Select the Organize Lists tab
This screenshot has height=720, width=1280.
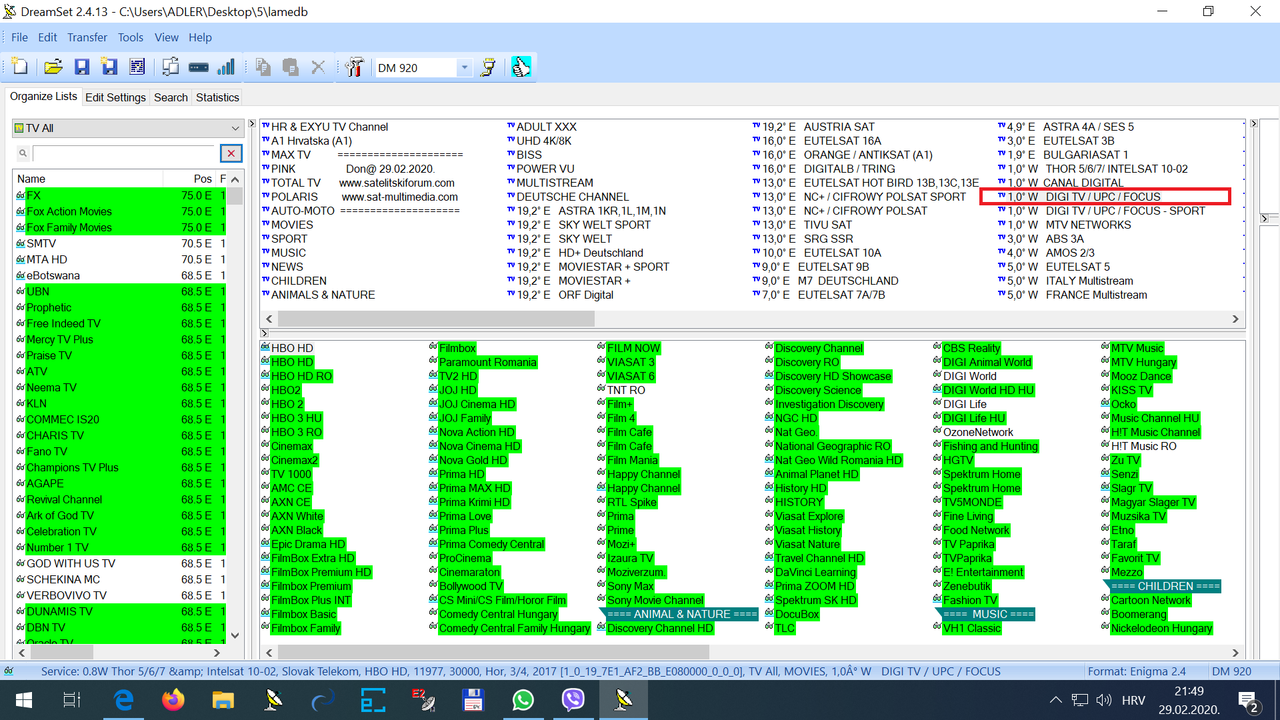point(43,97)
